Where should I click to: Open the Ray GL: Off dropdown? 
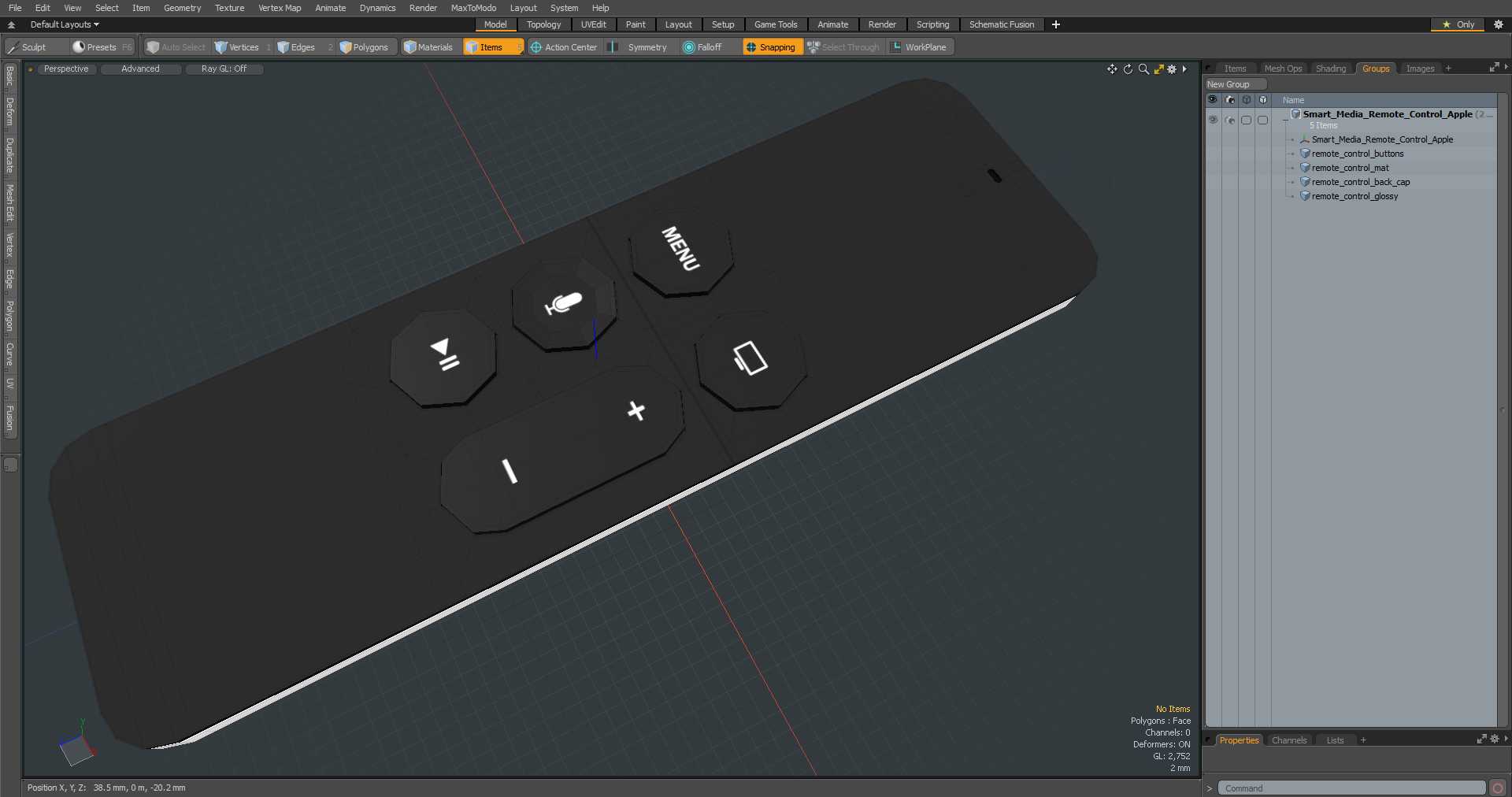224,69
